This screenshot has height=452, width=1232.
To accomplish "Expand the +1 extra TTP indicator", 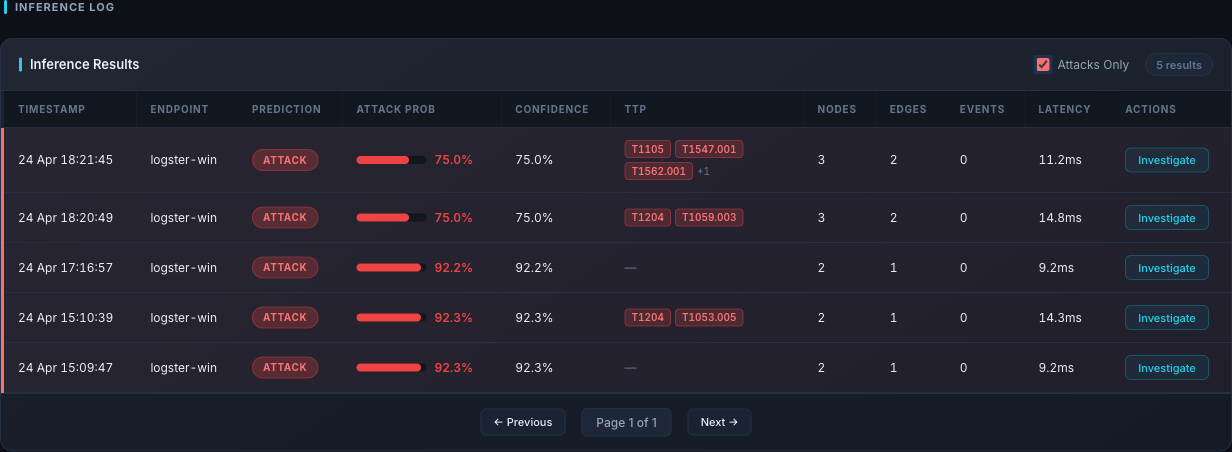I will click(703, 171).
